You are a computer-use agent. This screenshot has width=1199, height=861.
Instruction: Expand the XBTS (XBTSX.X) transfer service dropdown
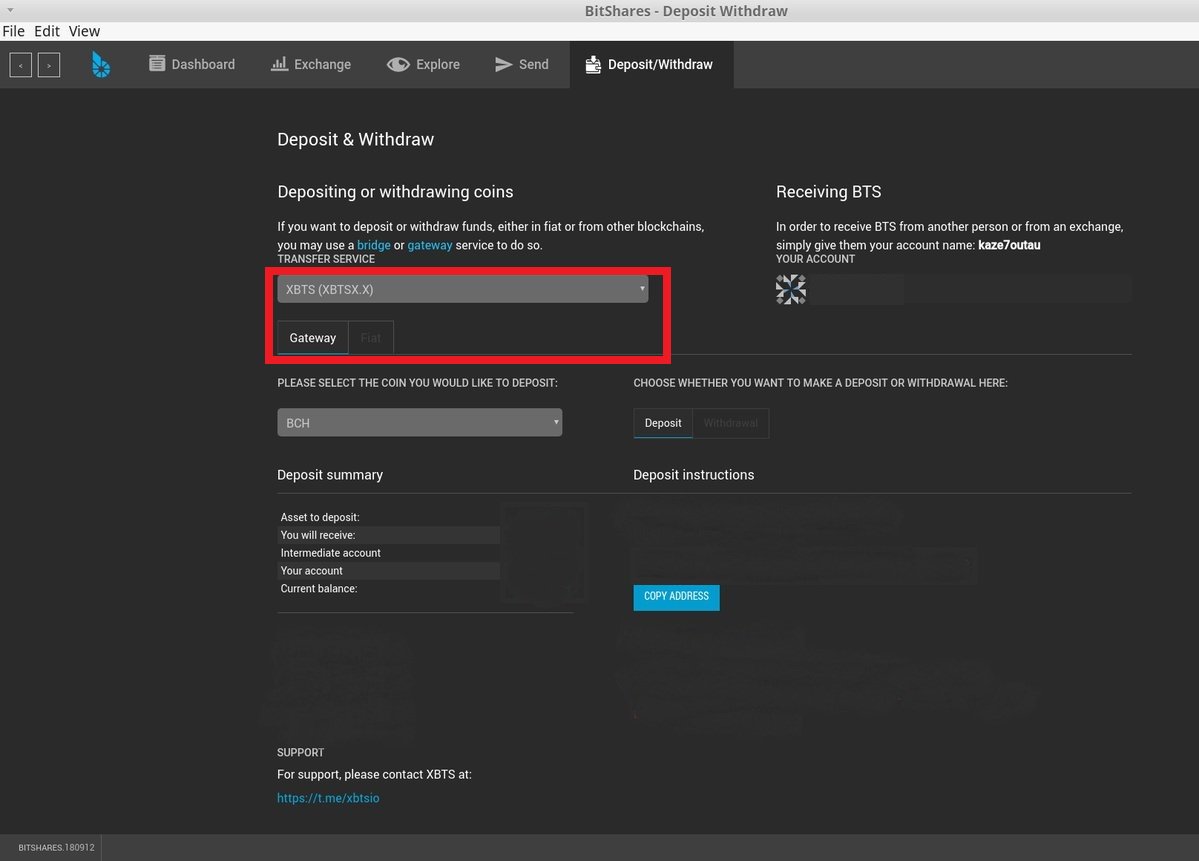463,289
